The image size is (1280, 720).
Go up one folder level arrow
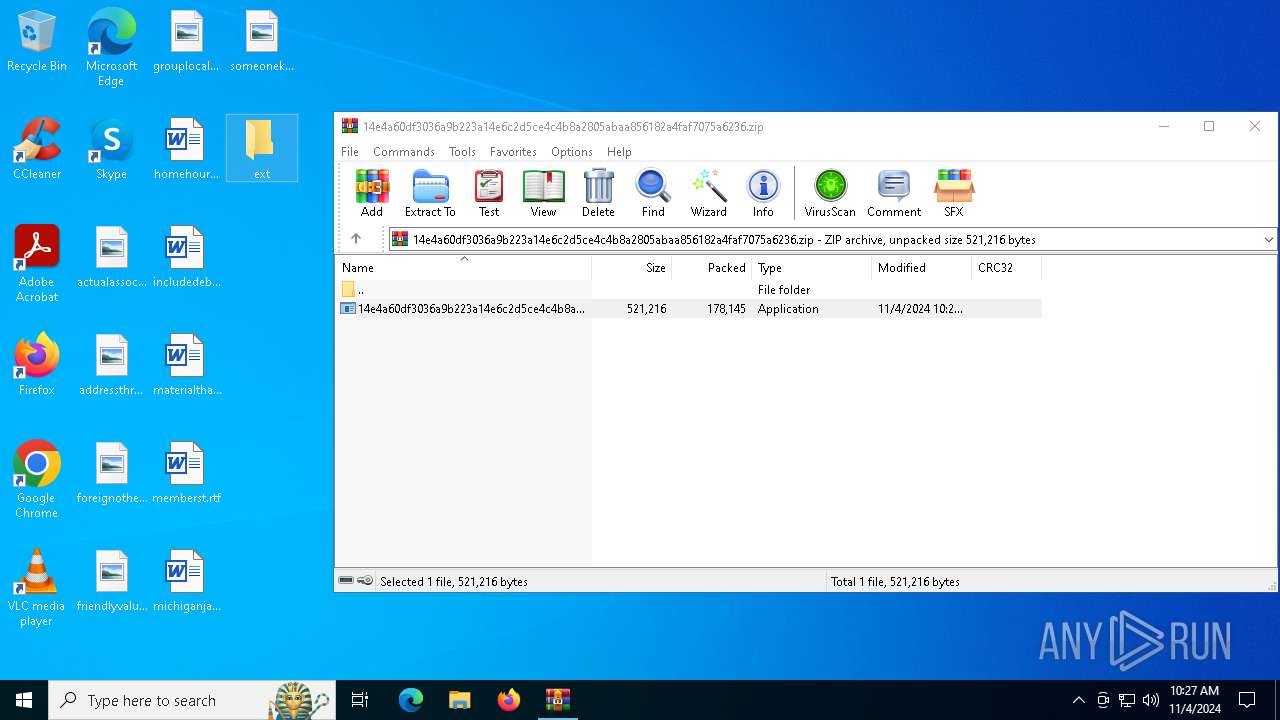(x=356, y=239)
